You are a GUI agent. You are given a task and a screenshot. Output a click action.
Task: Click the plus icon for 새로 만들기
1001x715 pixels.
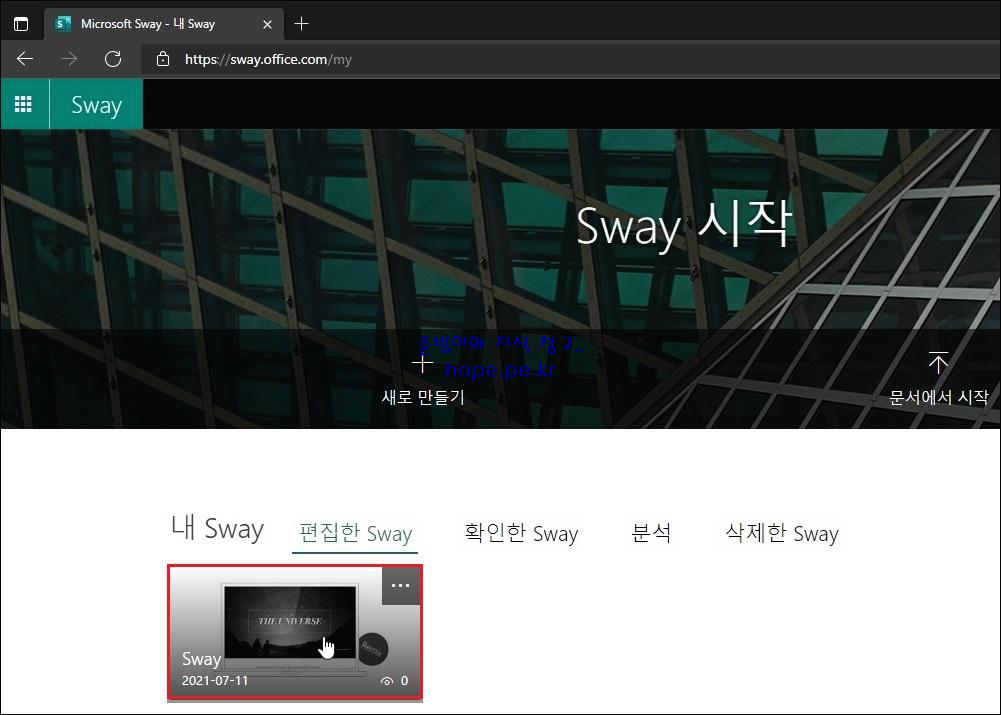coord(423,364)
